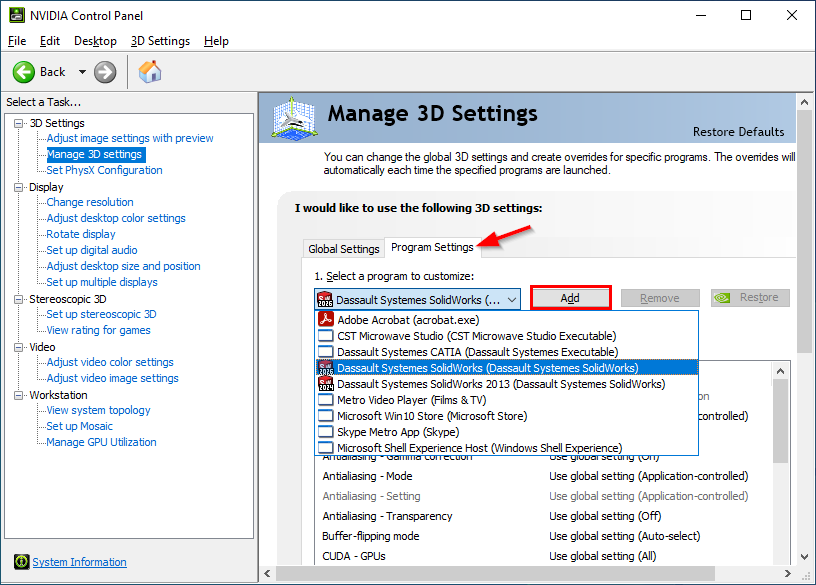Open the System Information link
Viewport: 816px width, 585px height.
tap(79, 562)
